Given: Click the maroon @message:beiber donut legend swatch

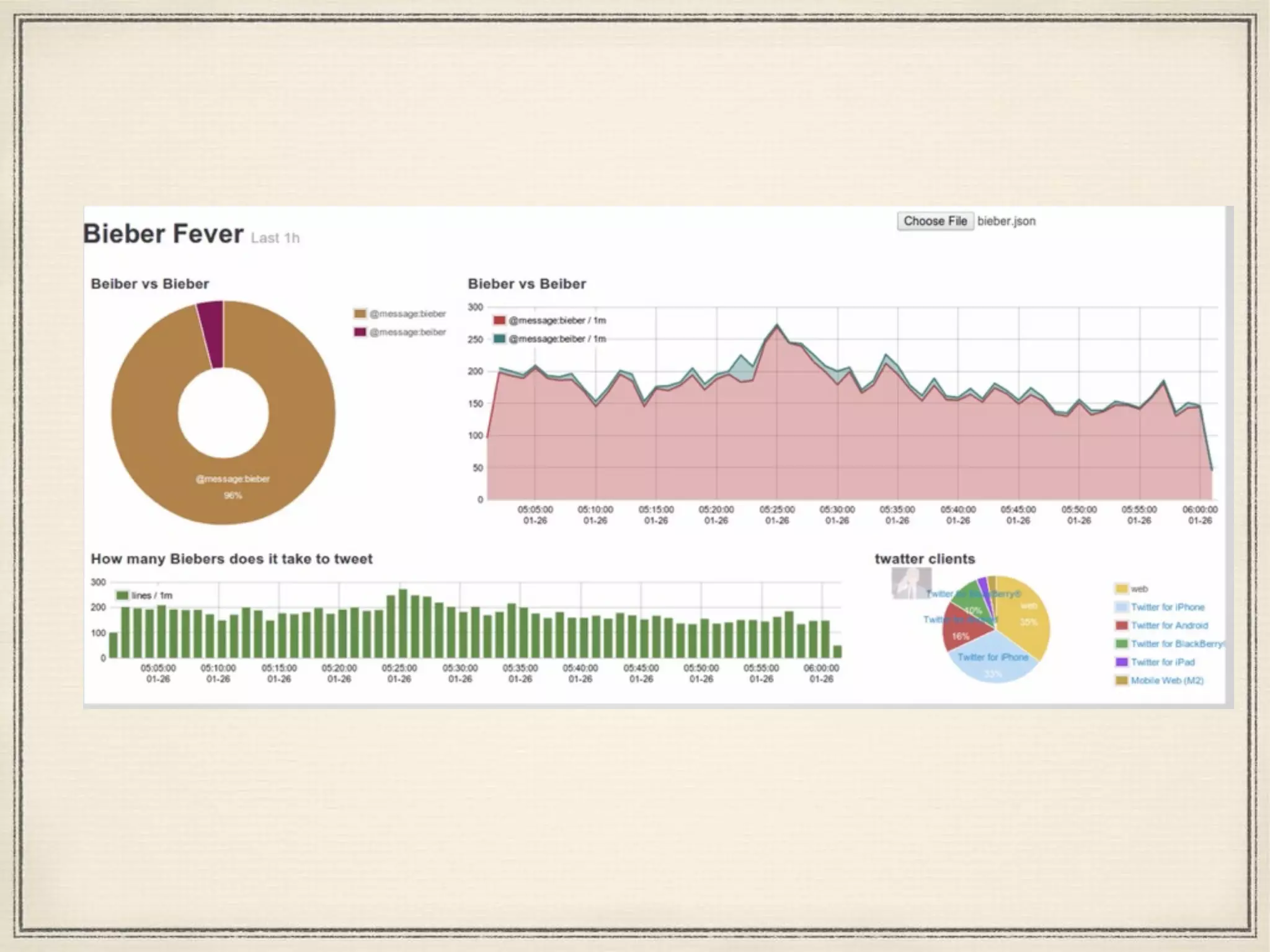Looking at the screenshot, I should 360,332.
